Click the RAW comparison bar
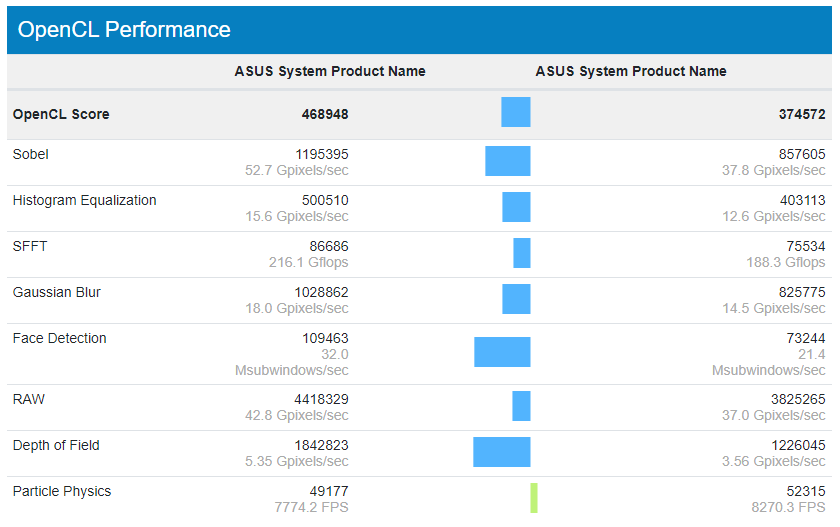This screenshot has width=840, height=527. (x=521, y=406)
